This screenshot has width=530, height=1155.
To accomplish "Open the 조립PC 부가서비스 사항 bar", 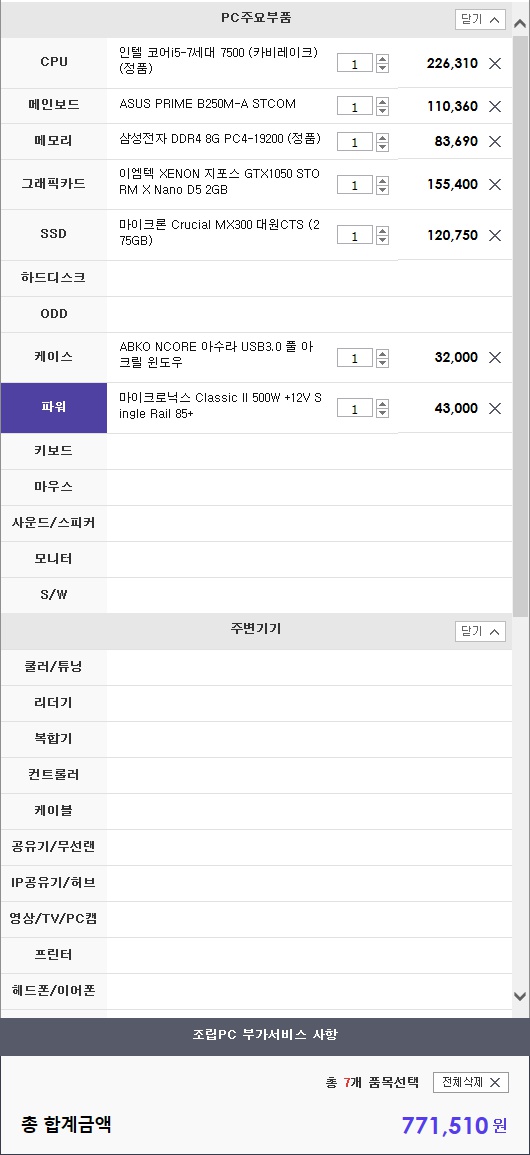I will (x=265, y=1035).
